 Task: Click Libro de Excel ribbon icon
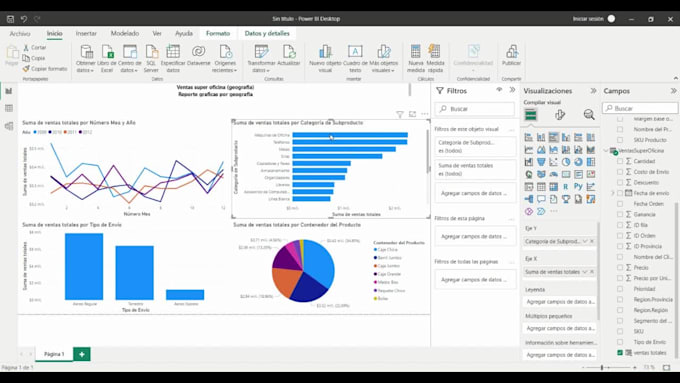[107, 59]
